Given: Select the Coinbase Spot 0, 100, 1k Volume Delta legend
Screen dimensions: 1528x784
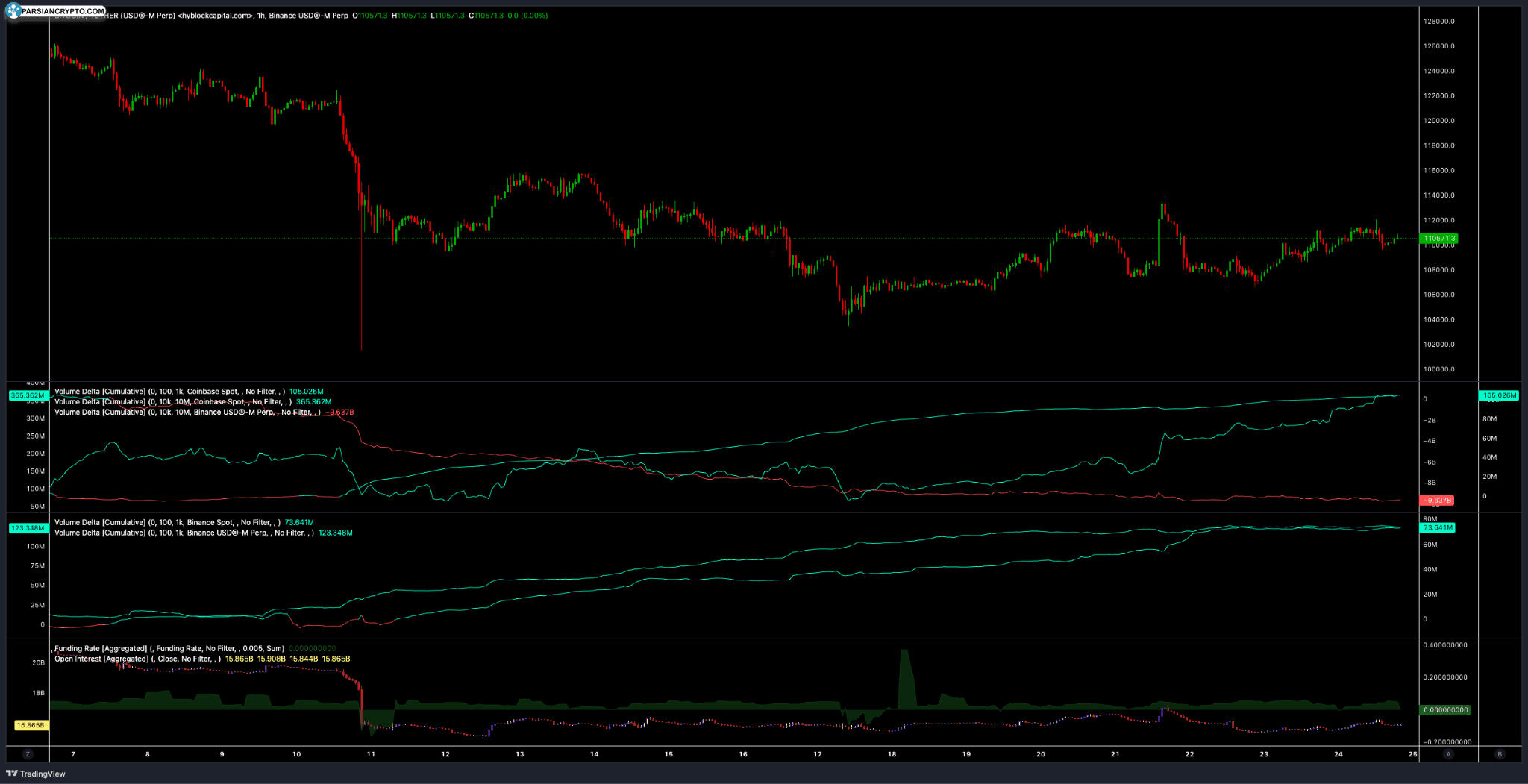Looking at the screenshot, I should 169,392.
